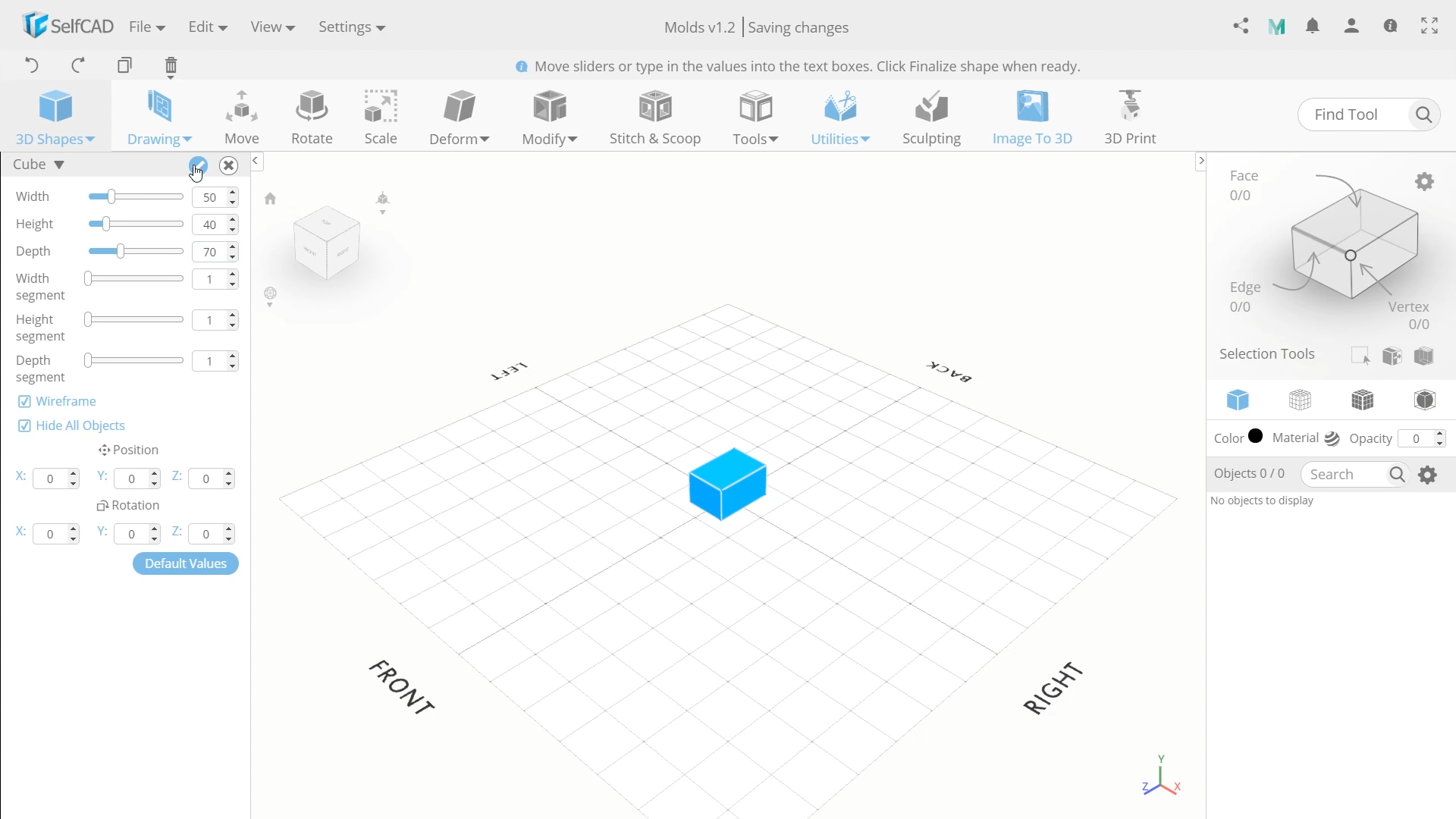The width and height of the screenshot is (1456, 819).
Task: Click the SelfCAD logo
Action: coord(68,26)
